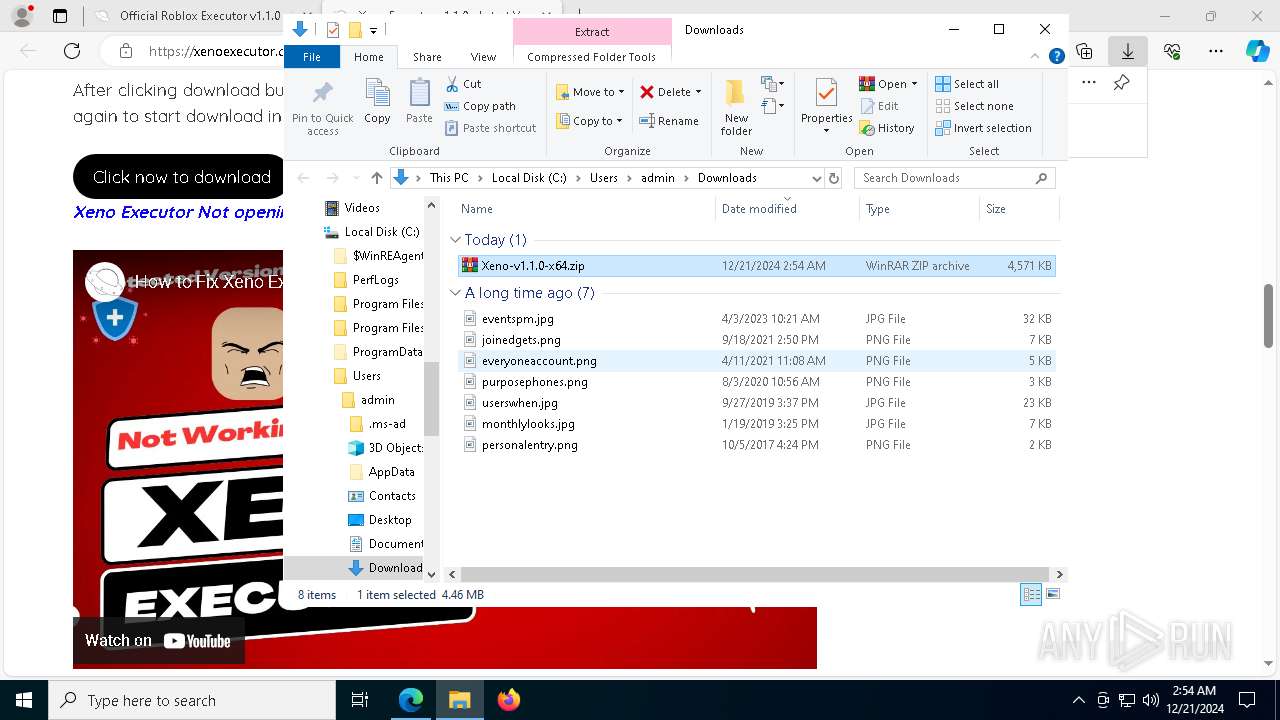Viewport: 1280px width, 720px height.
Task: Select monthlylooks.jpg file
Action: point(756,424)
